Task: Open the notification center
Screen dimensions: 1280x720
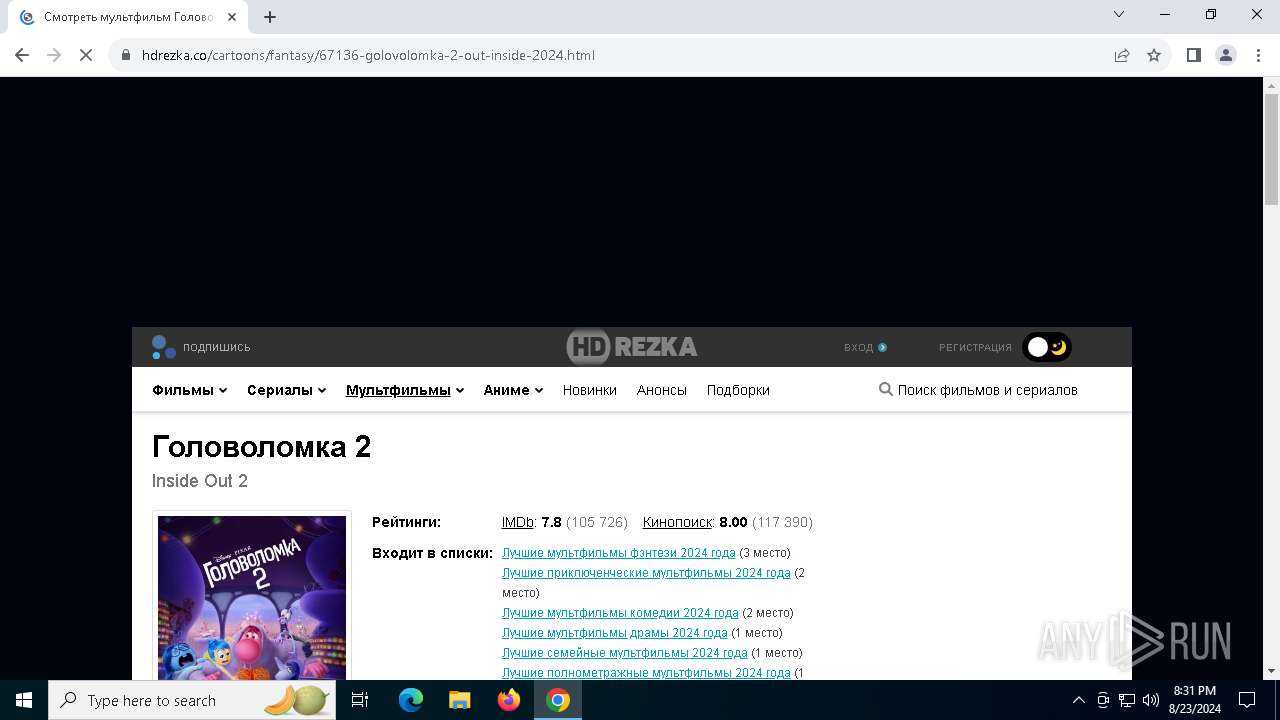Action: point(1247,700)
